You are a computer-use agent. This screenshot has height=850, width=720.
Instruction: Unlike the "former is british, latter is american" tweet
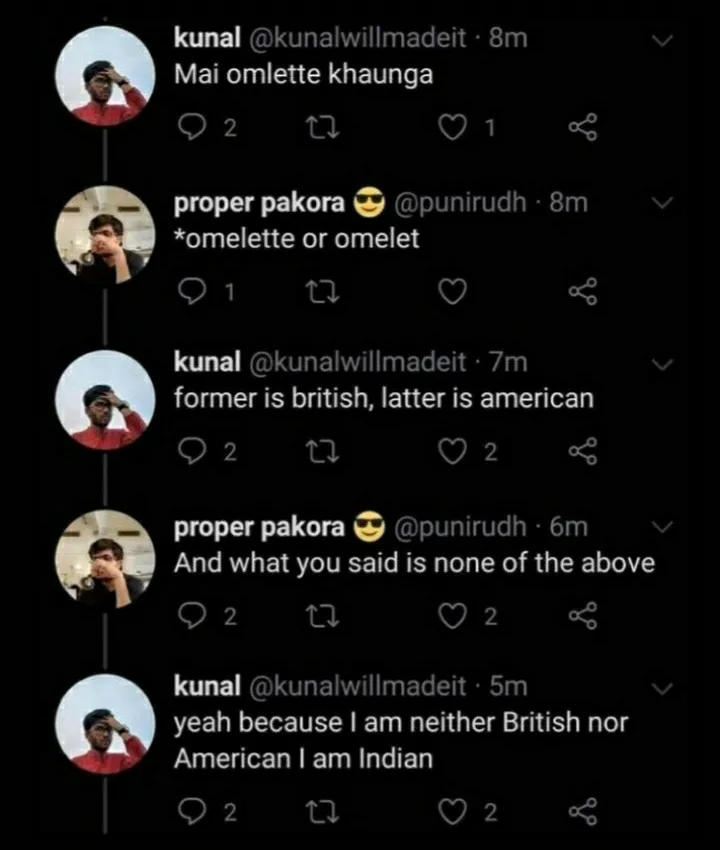pos(452,451)
